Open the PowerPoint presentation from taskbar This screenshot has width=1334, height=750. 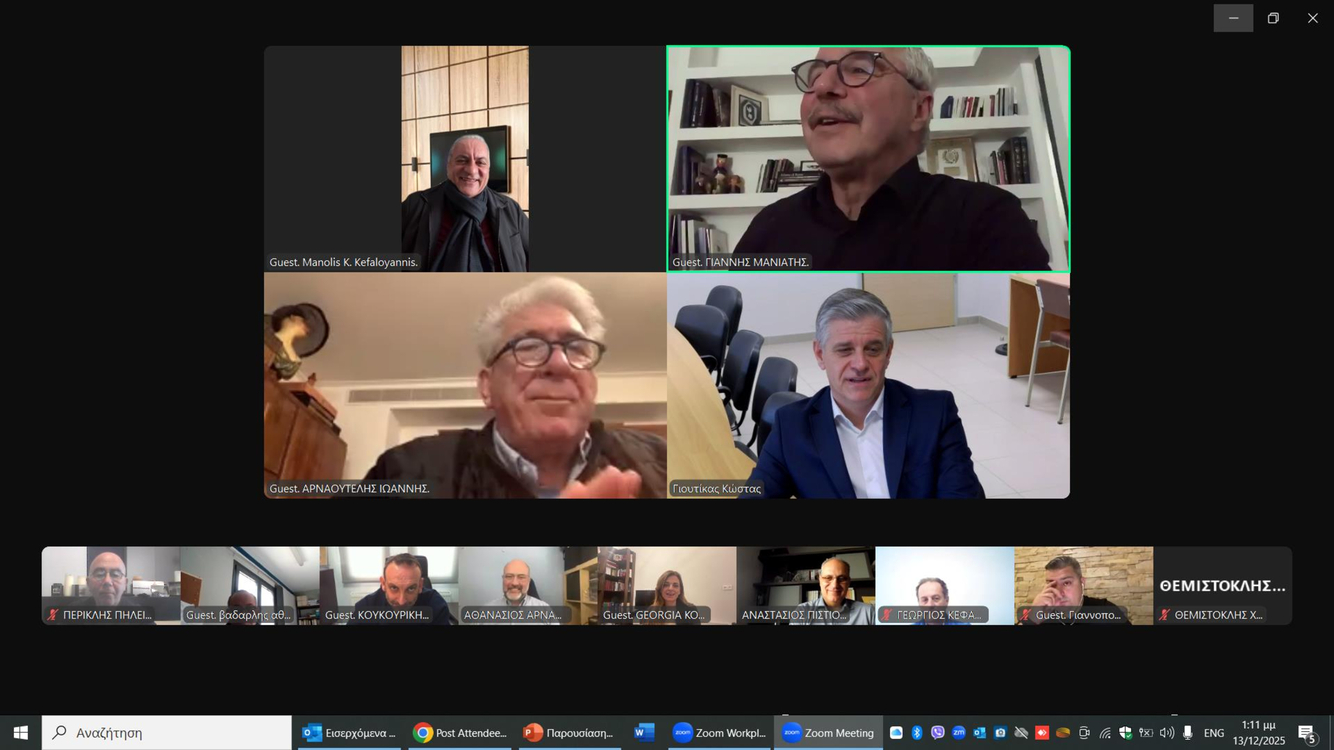(569, 733)
